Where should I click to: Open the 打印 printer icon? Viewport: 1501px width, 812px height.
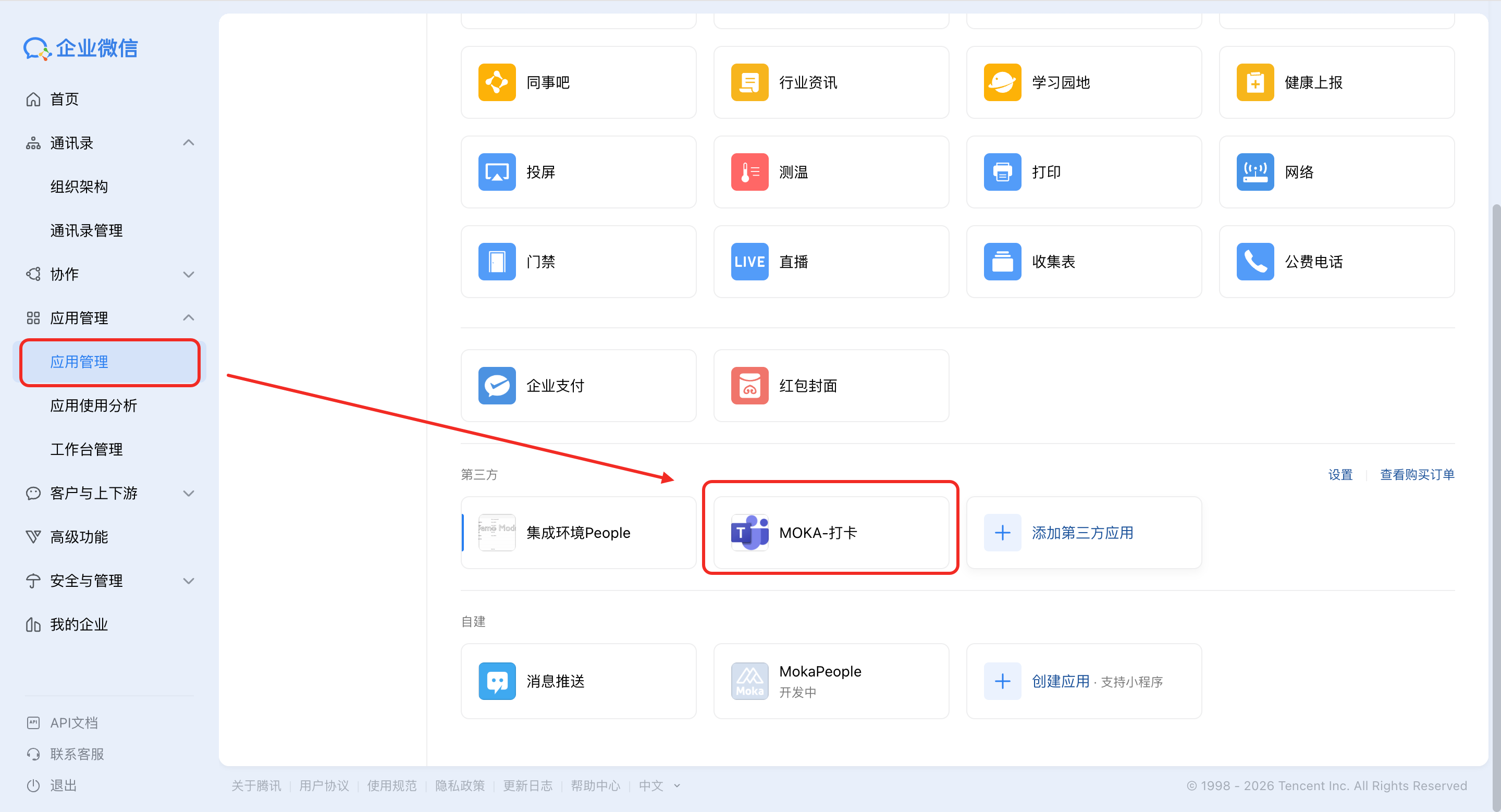1002,172
